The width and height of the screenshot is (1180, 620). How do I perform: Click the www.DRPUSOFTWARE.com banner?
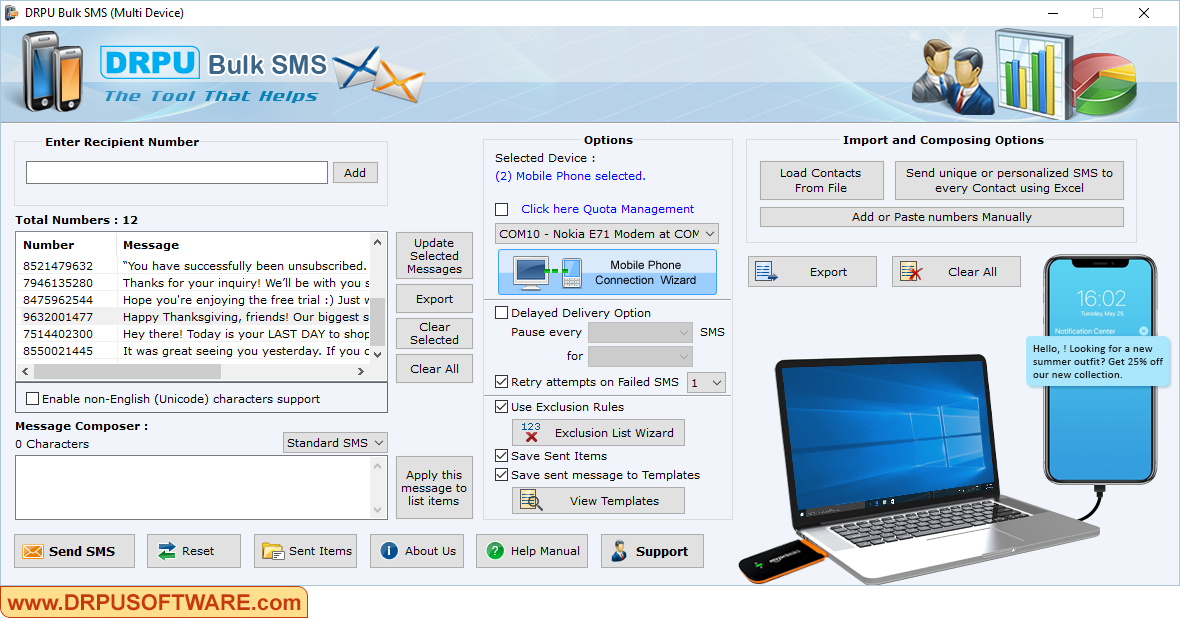pos(154,602)
